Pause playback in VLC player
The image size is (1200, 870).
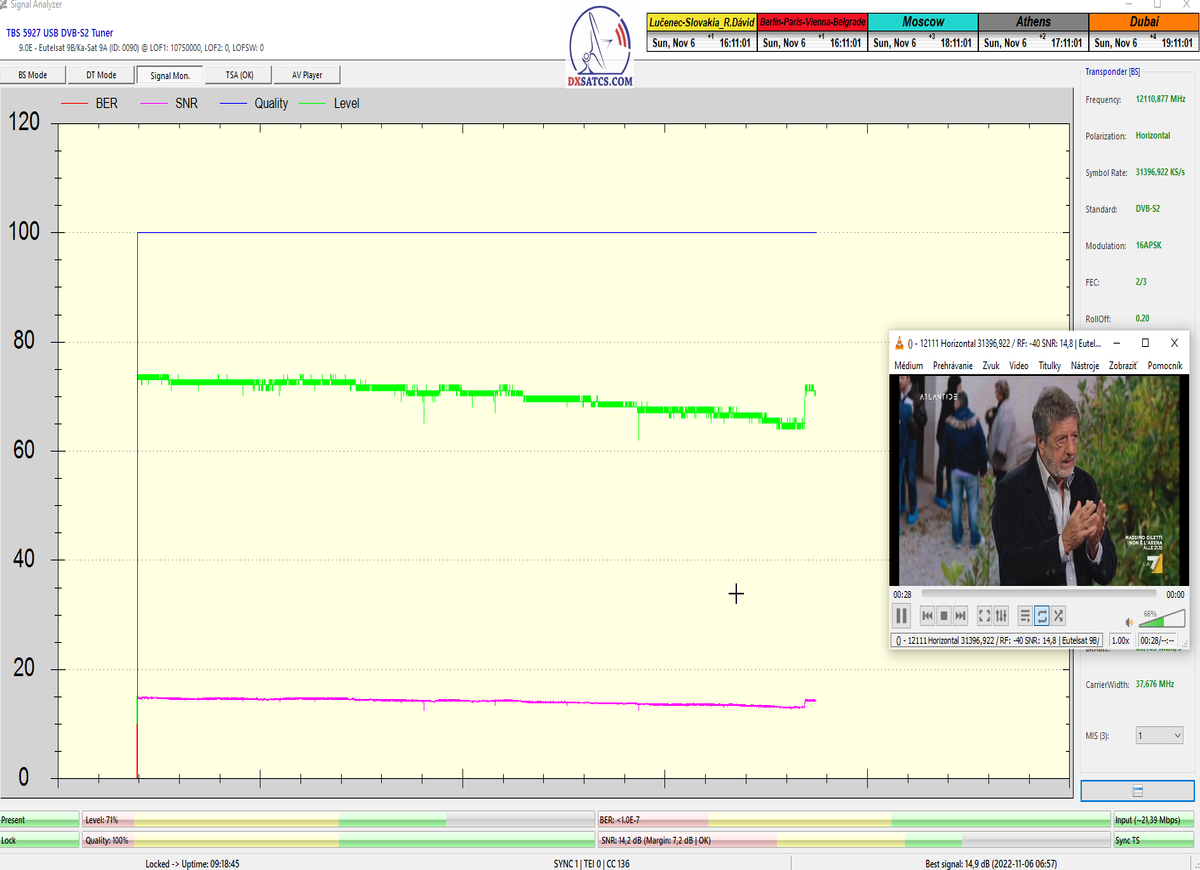901,615
